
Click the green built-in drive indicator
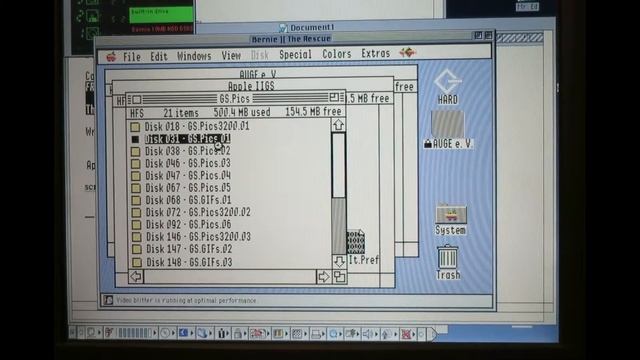pos(161,15)
